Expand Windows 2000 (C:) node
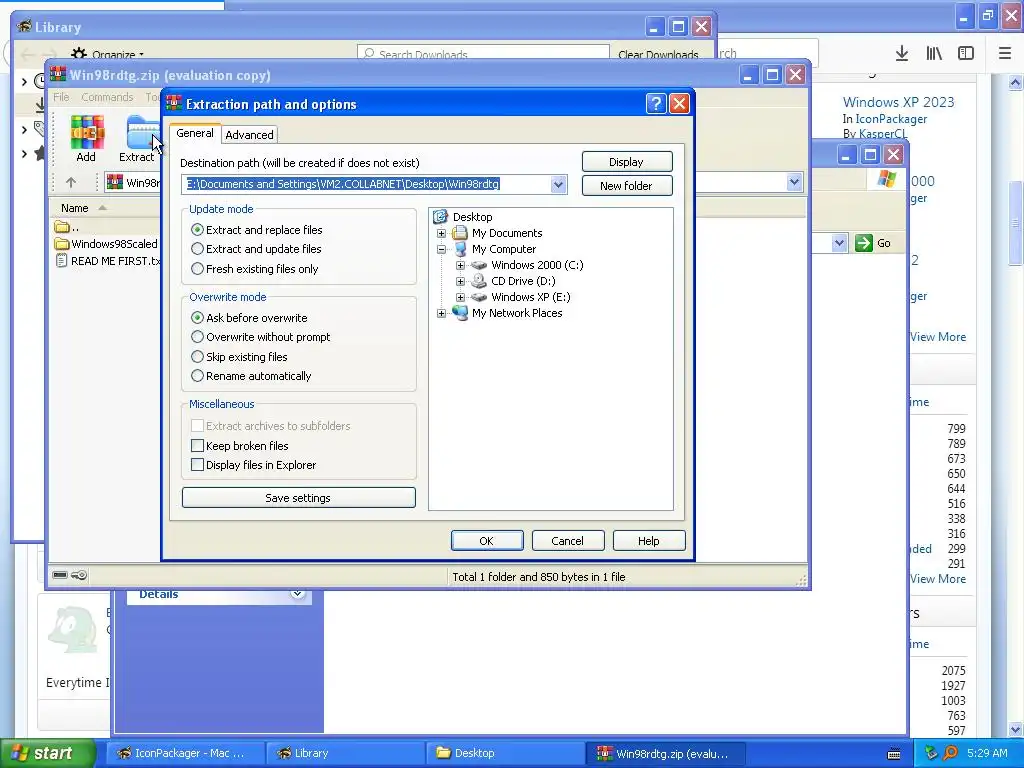The width and height of the screenshot is (1024, 768). pos(460,265)
